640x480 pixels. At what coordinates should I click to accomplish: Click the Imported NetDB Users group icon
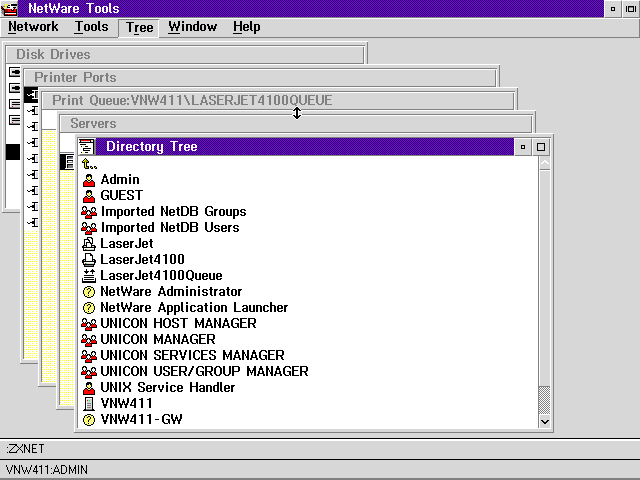(x=89, y=227)
